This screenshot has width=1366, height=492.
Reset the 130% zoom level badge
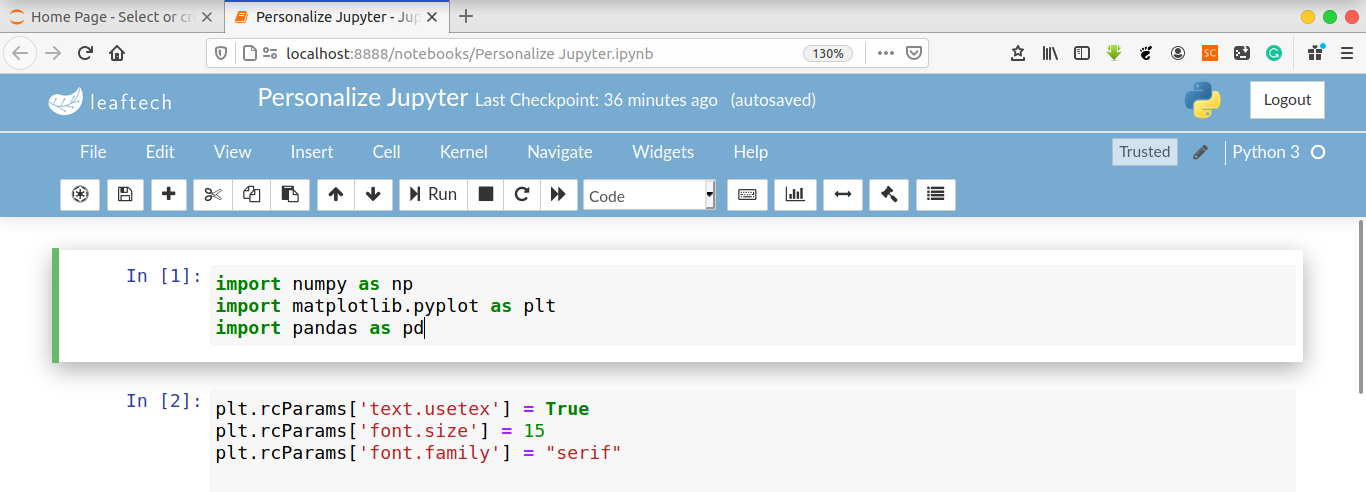(x=828, y=54)
